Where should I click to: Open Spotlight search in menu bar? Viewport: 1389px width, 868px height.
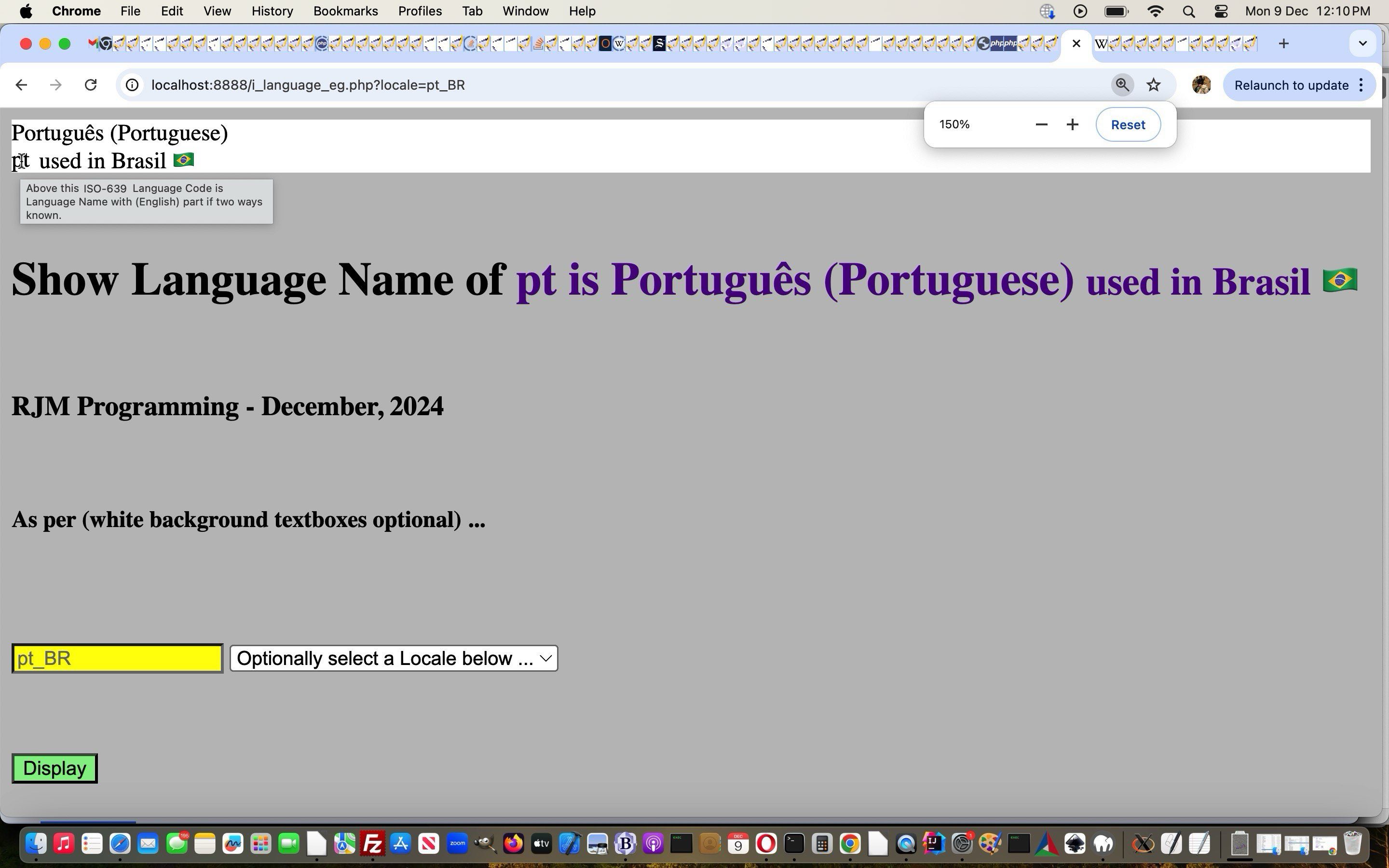[1189, 11]
